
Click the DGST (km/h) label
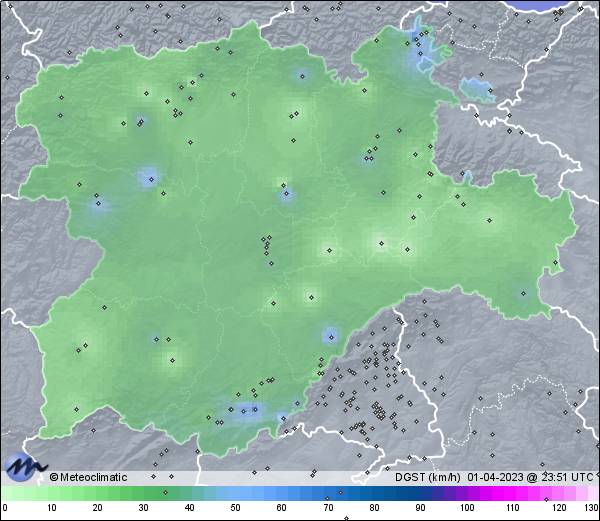[428, 477]
